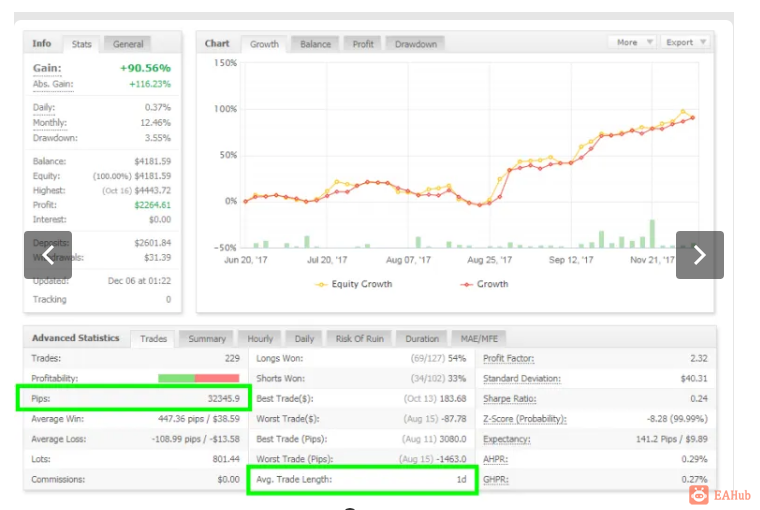Viewport: 760px width, 510px height.
Task: Open the Summary statistics tab
Action: click(x=207, y=338)
